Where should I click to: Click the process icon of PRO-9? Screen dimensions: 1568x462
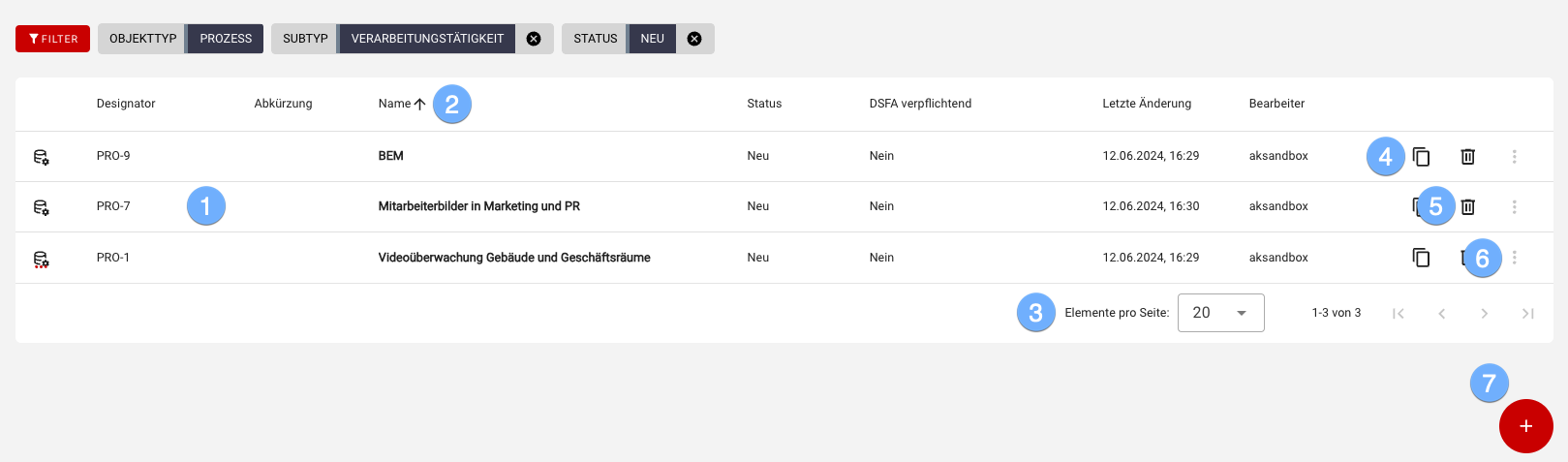pos(41,156)
